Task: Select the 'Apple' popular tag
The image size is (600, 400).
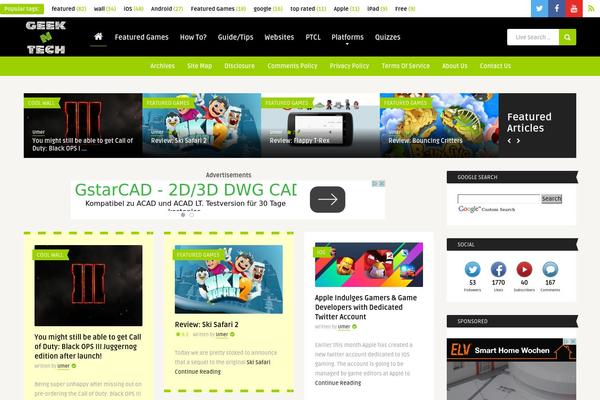Action: click(346, 8)
